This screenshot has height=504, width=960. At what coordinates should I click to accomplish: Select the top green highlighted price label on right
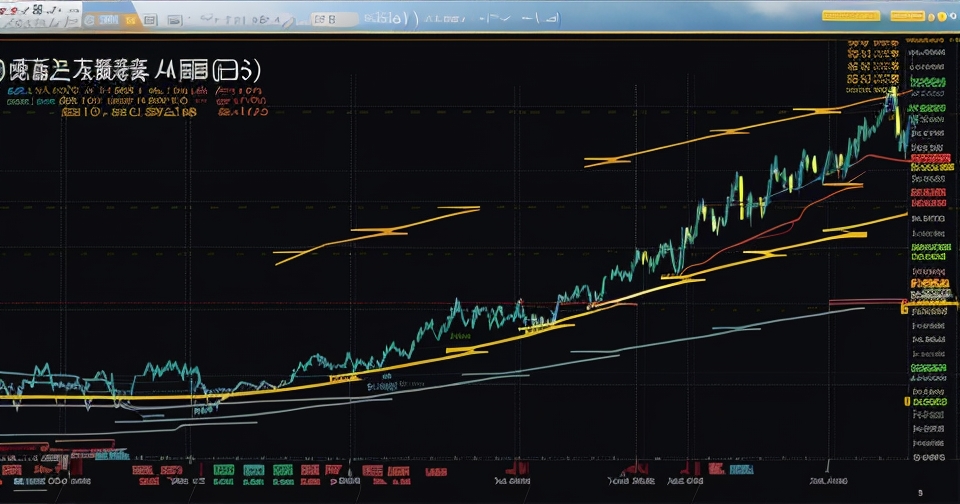tap(927, 83)
